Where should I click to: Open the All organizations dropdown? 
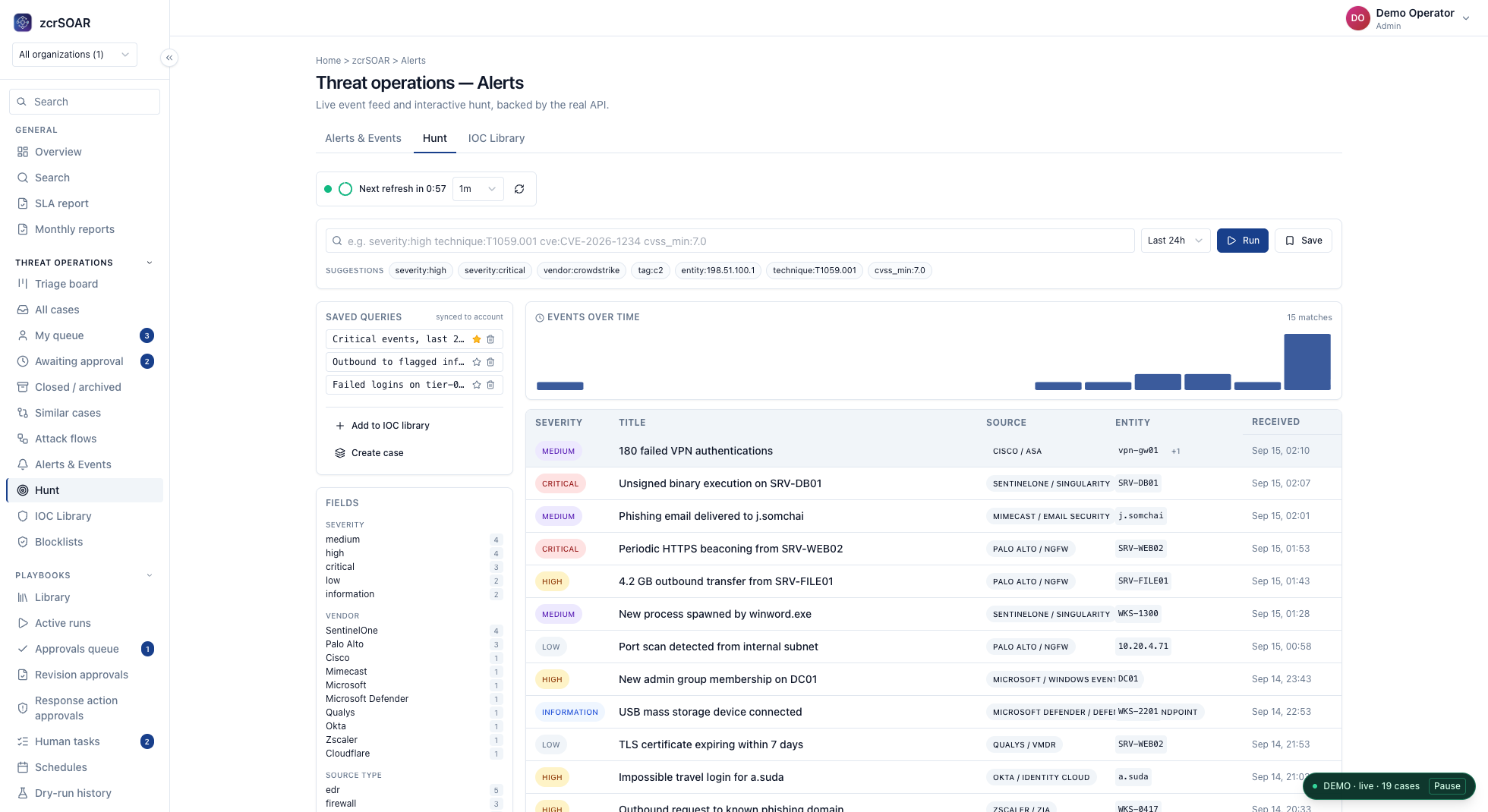pyautogui.click(x=74, y=55)
